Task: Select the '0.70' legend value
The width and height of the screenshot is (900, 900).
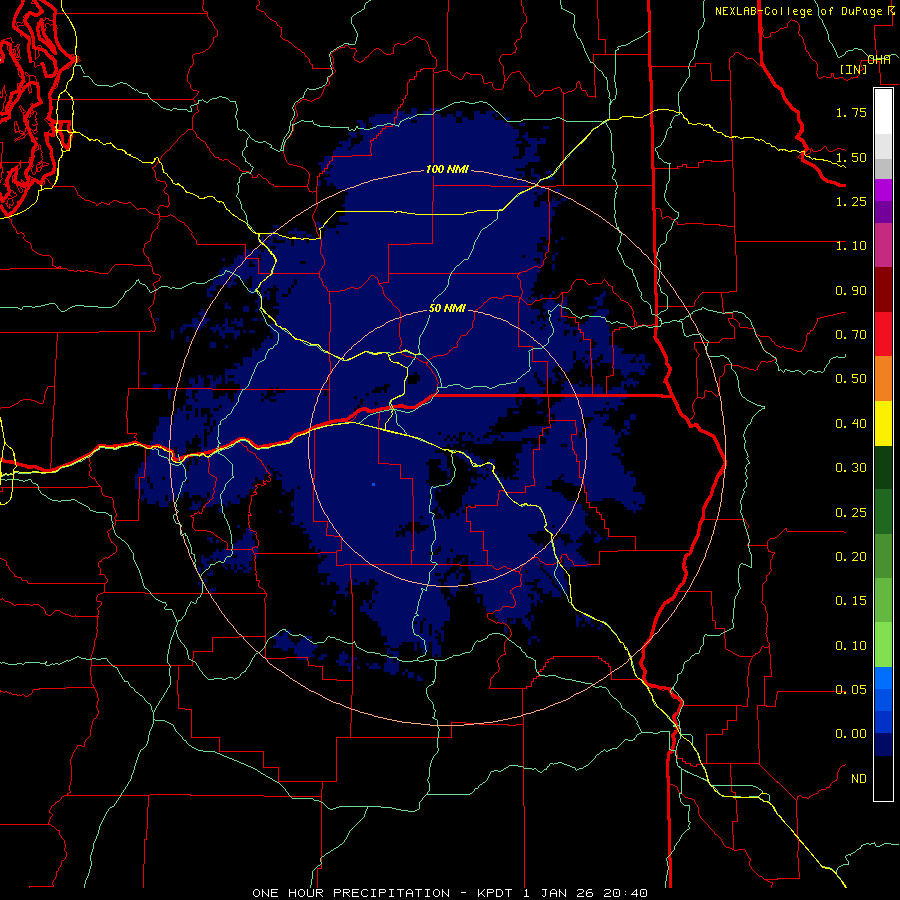Action: tap(851, 335)
